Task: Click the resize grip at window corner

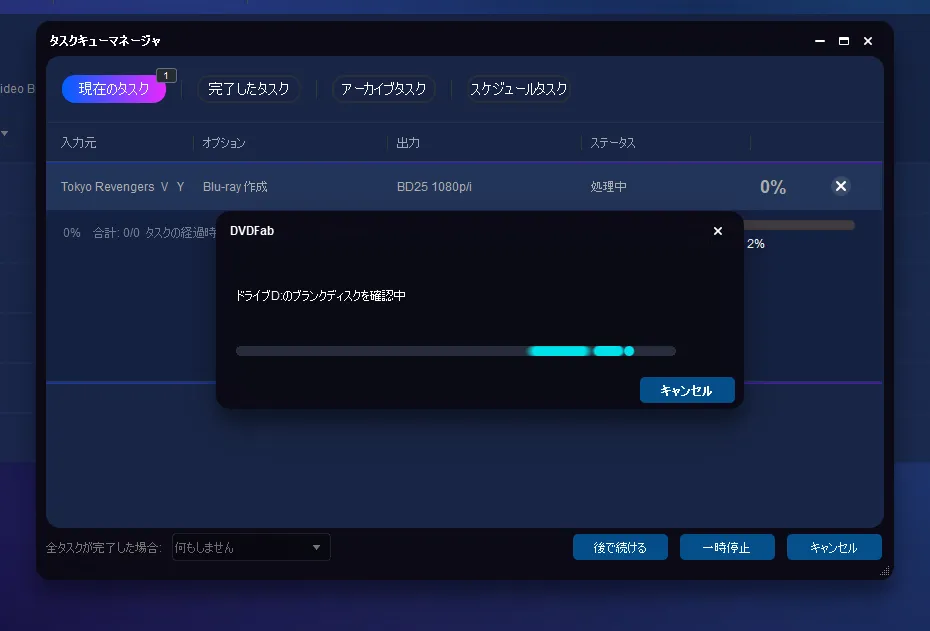Action: point(884,571)
